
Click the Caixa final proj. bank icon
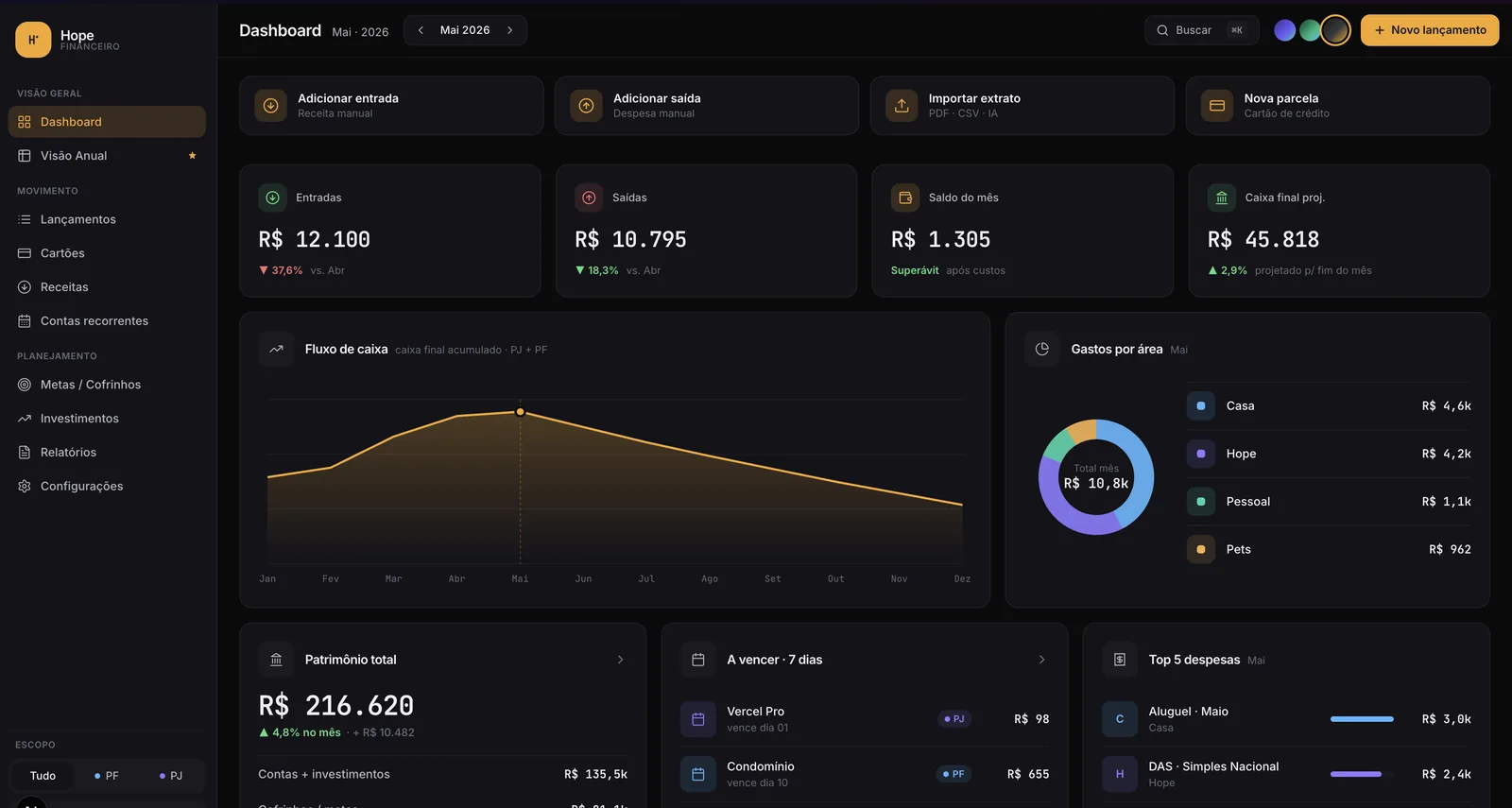(1222, 198)
